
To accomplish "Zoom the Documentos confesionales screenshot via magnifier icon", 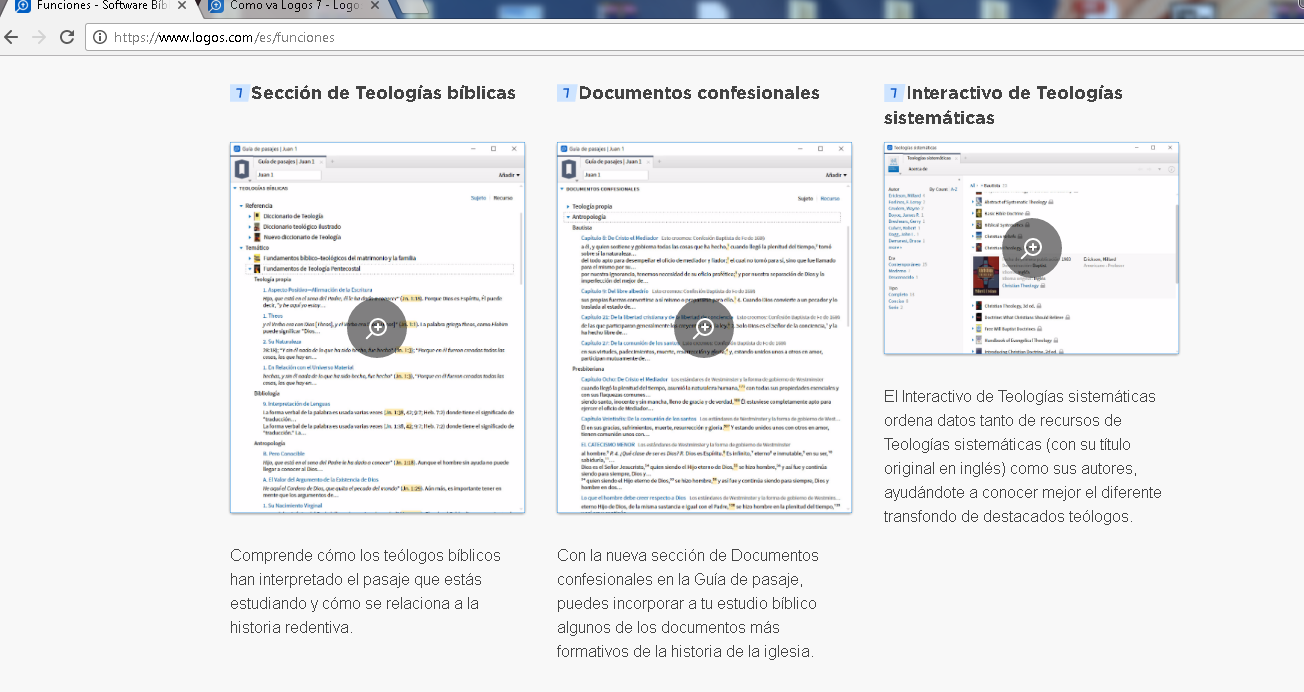I will 704,328.
